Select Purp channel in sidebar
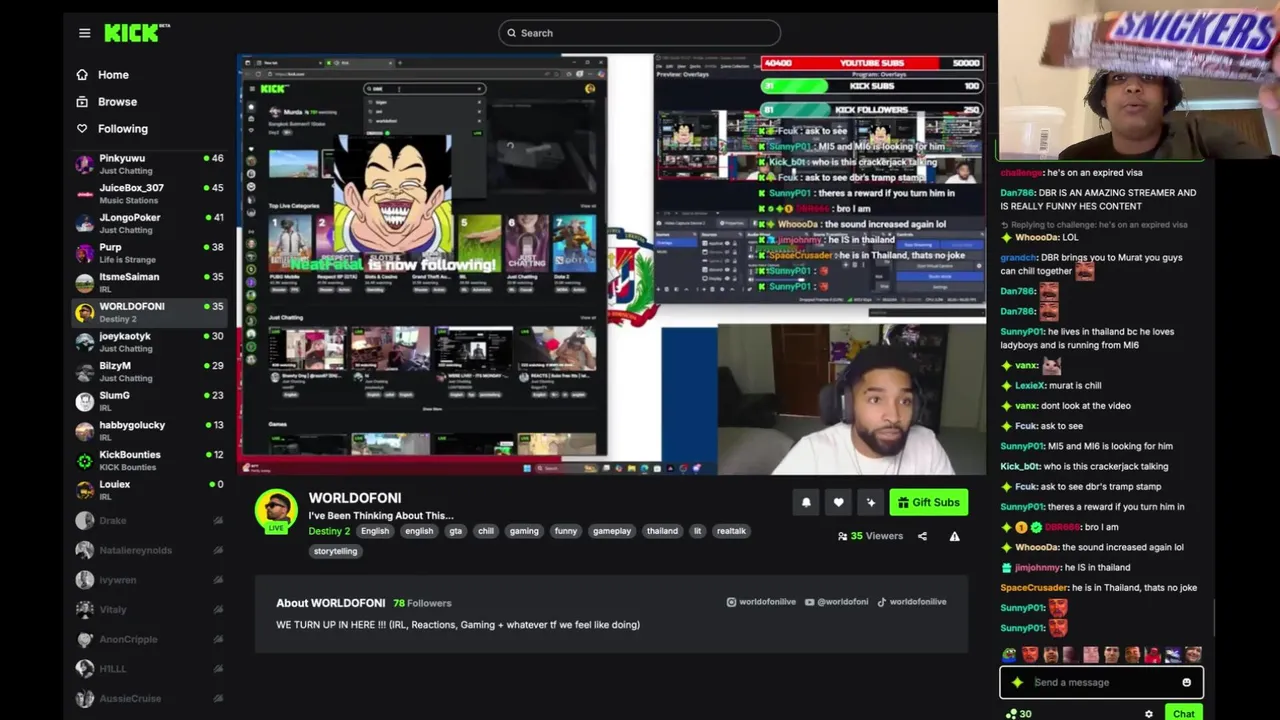The image size is (1280, 720). [150, 253]
